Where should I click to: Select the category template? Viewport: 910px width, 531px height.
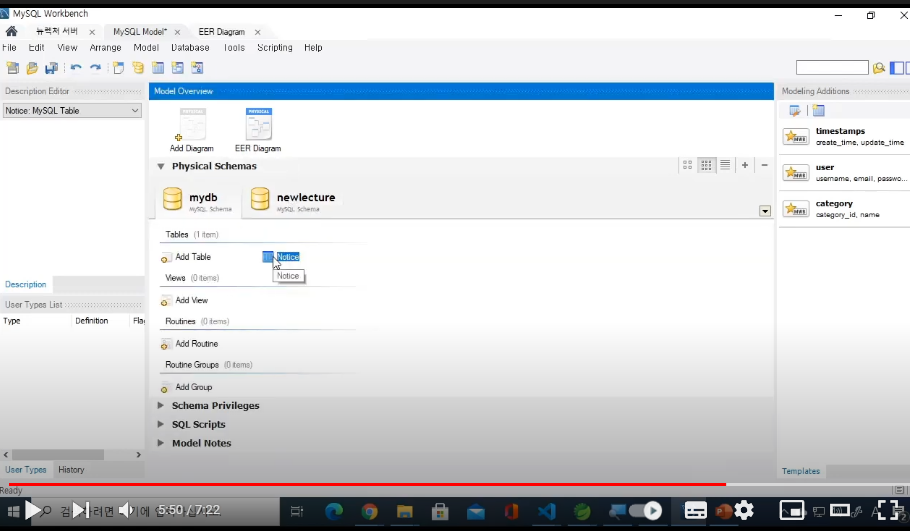[x=844, y=209]
